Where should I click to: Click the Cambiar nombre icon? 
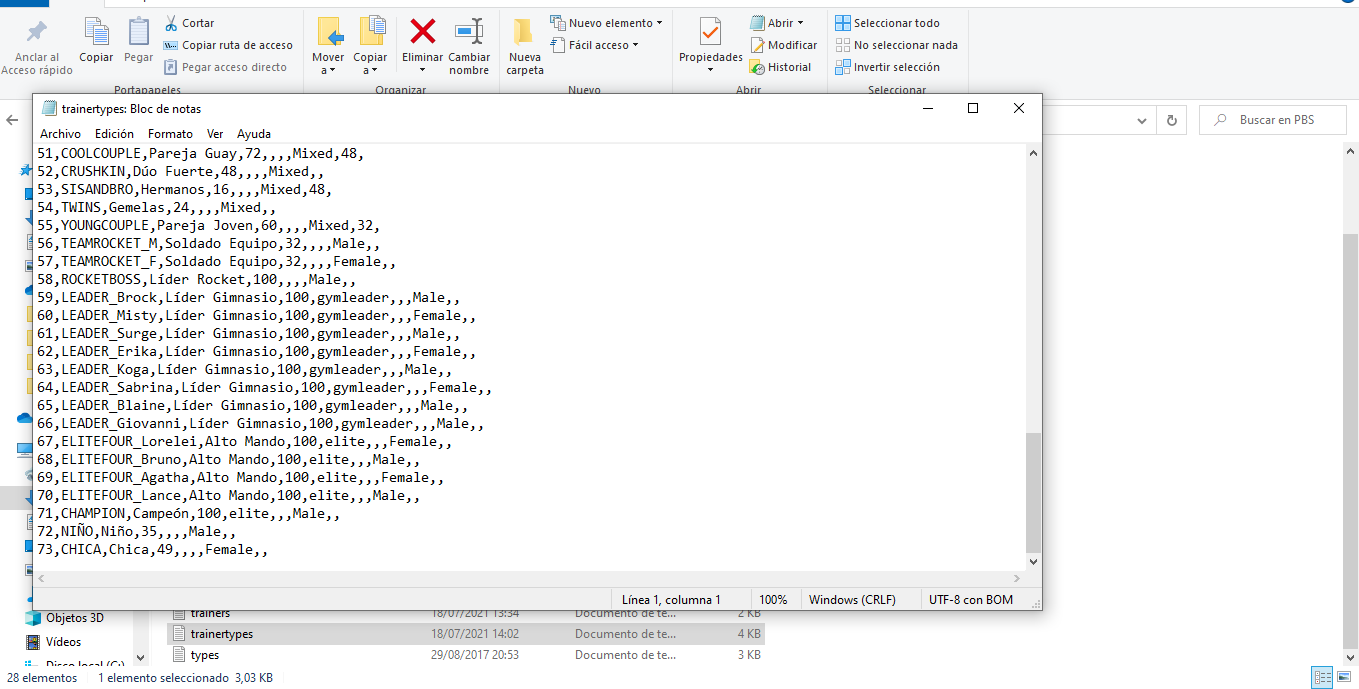tap(468, 32)
